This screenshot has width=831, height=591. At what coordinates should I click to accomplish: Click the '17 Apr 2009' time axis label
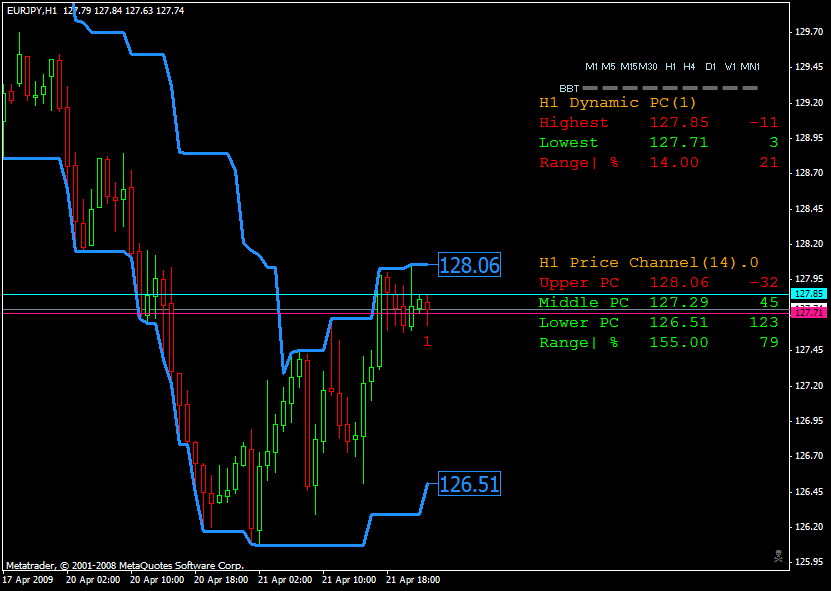(x=28, y=580)
